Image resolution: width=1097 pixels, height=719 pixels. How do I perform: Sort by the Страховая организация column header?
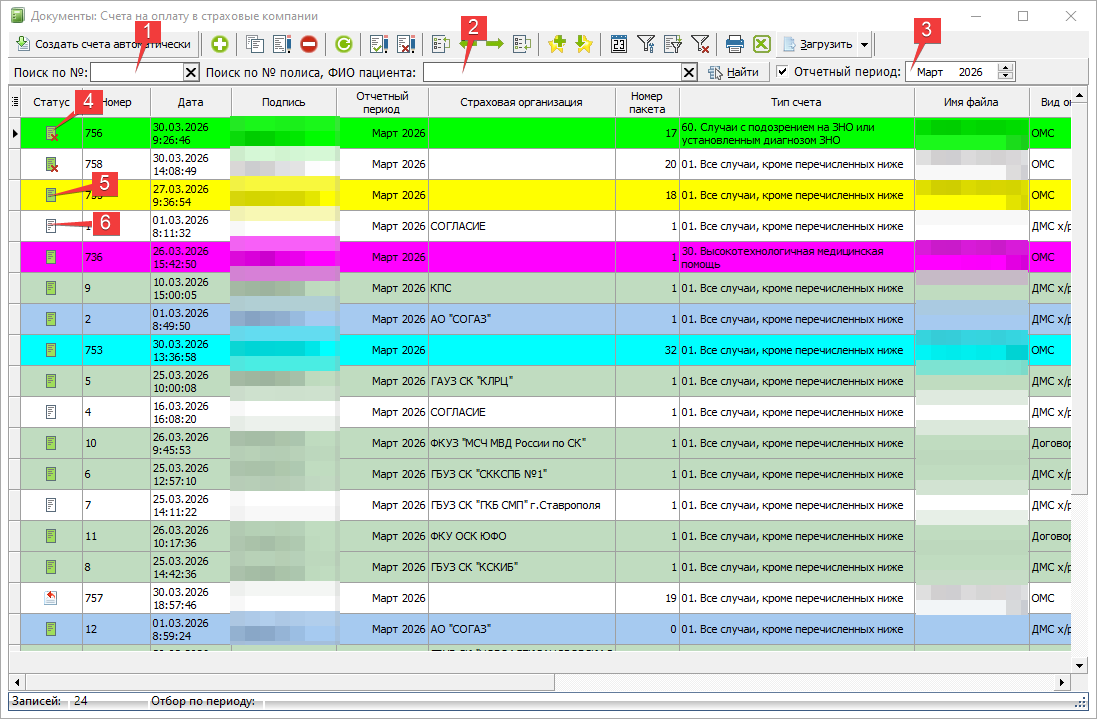click(521, 102)
